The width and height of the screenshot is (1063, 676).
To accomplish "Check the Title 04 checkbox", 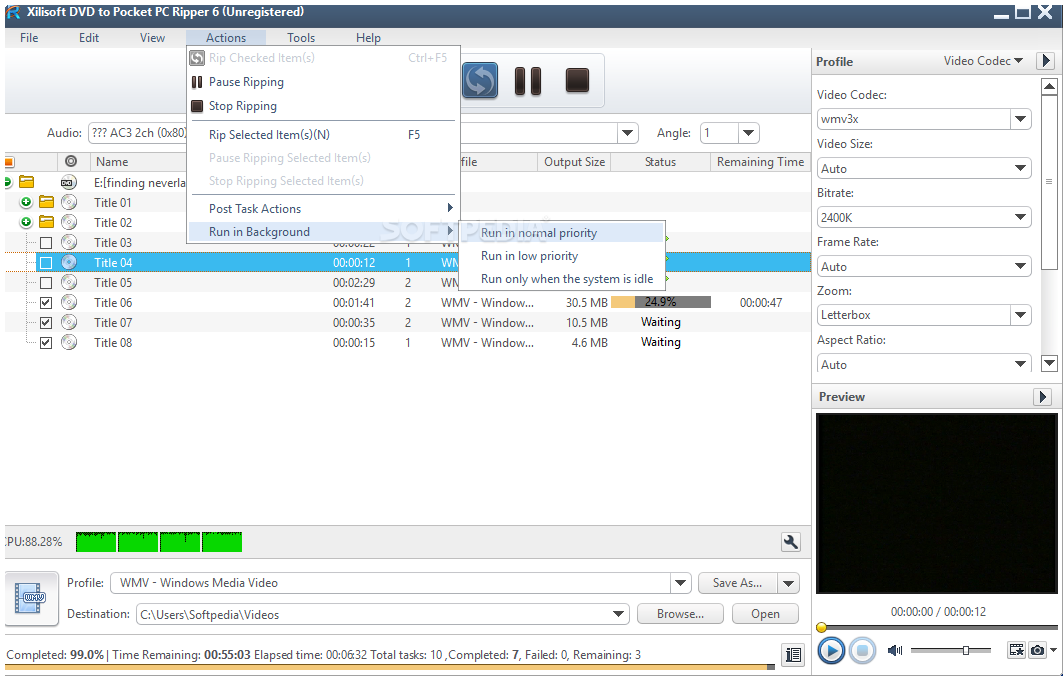I will [x=46, y=262].
